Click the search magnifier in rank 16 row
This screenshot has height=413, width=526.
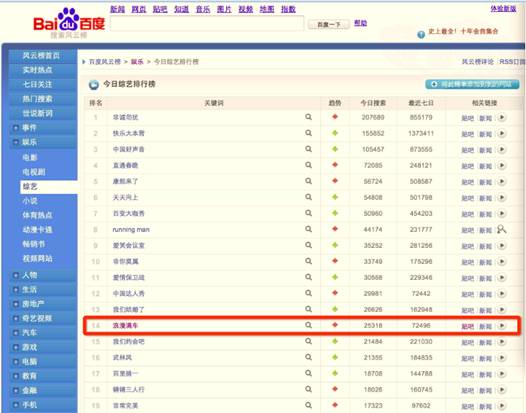[308, 357]
